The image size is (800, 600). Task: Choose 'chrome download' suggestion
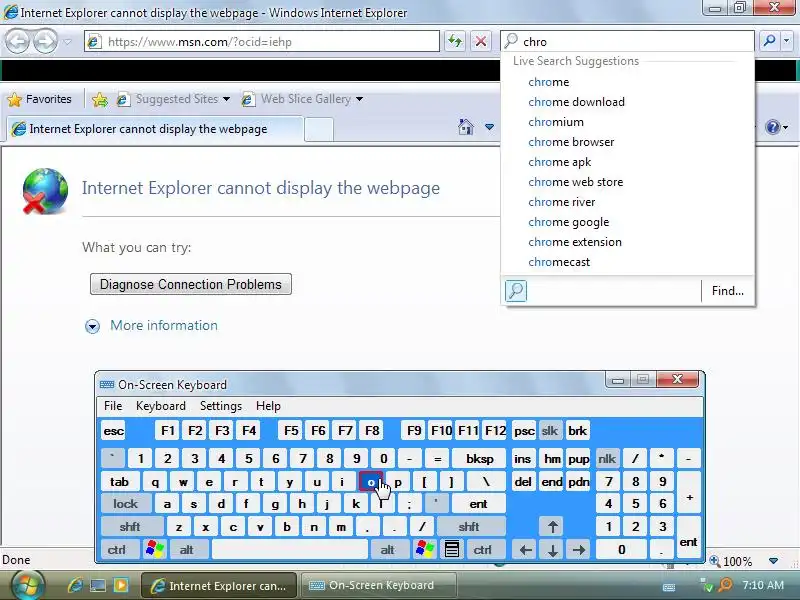pos(627,102)
